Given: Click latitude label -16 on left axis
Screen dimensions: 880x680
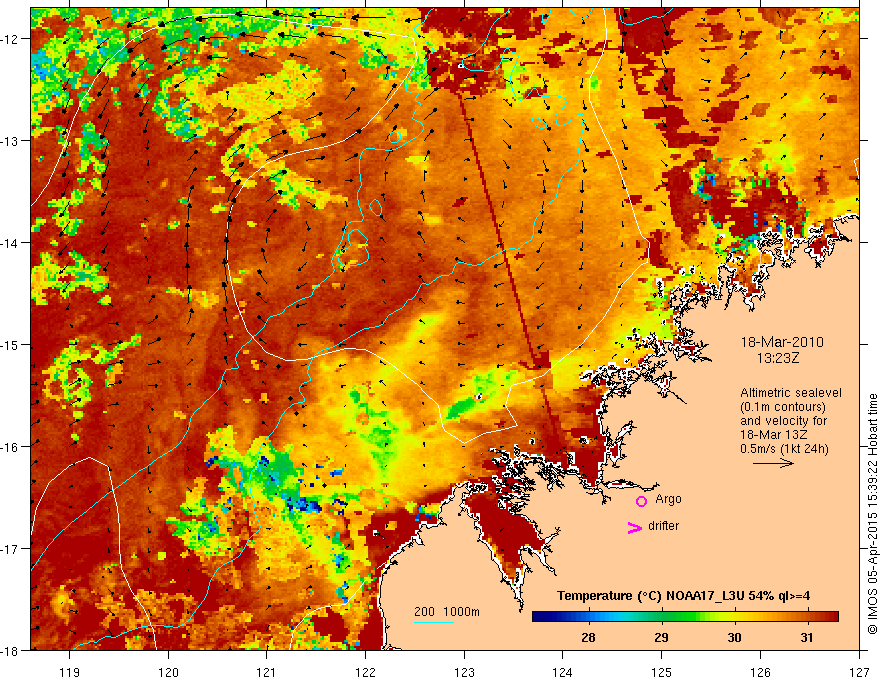Looking at the screenshot, I should pyautogui.click(x=10, y=447).
